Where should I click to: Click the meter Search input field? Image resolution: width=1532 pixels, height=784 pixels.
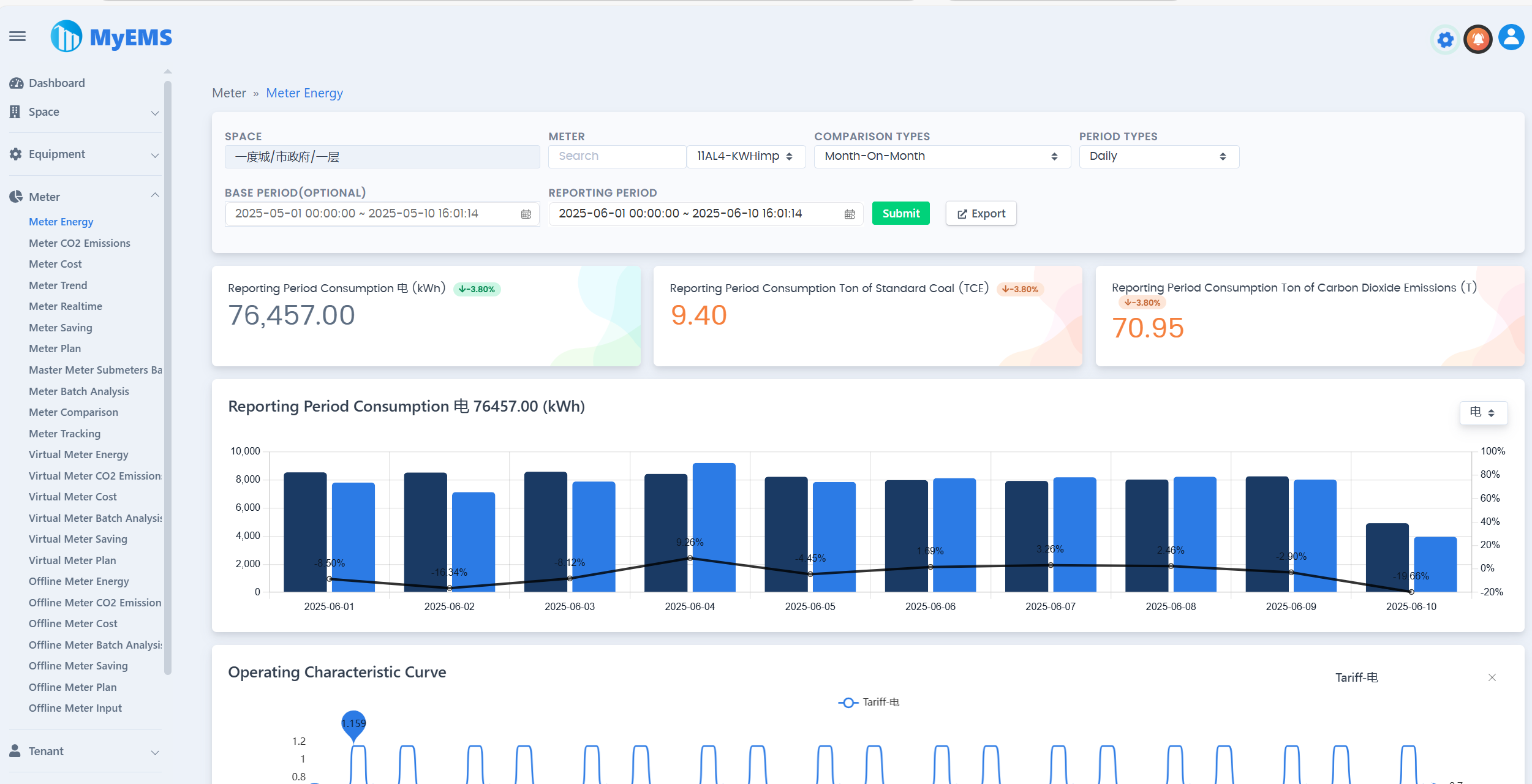(616, 156)
